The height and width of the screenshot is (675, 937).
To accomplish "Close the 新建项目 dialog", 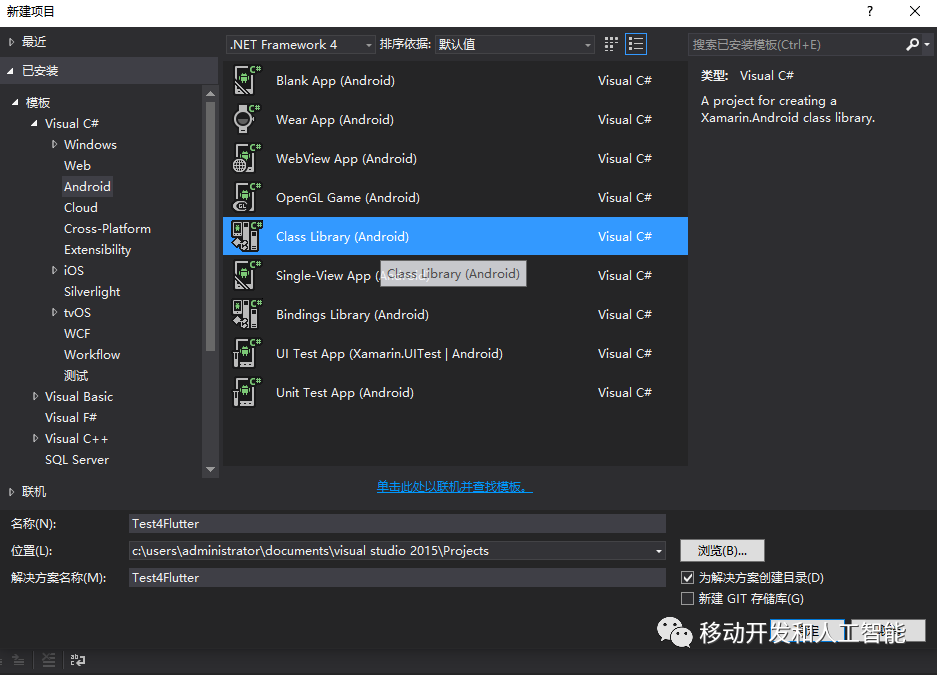I will pos(915,11).
